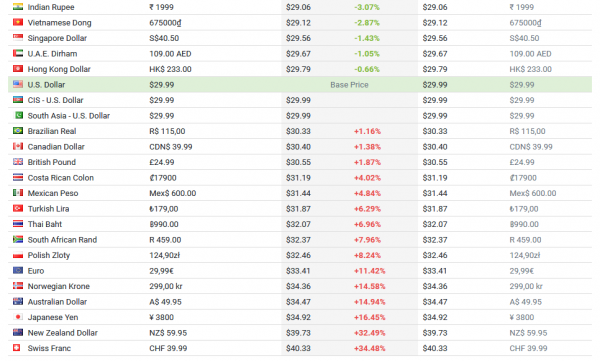This screenshot has height=361, width=600.
Task: Click the Polish Zloty 124,90zł price
Action: tap(165, 255)
